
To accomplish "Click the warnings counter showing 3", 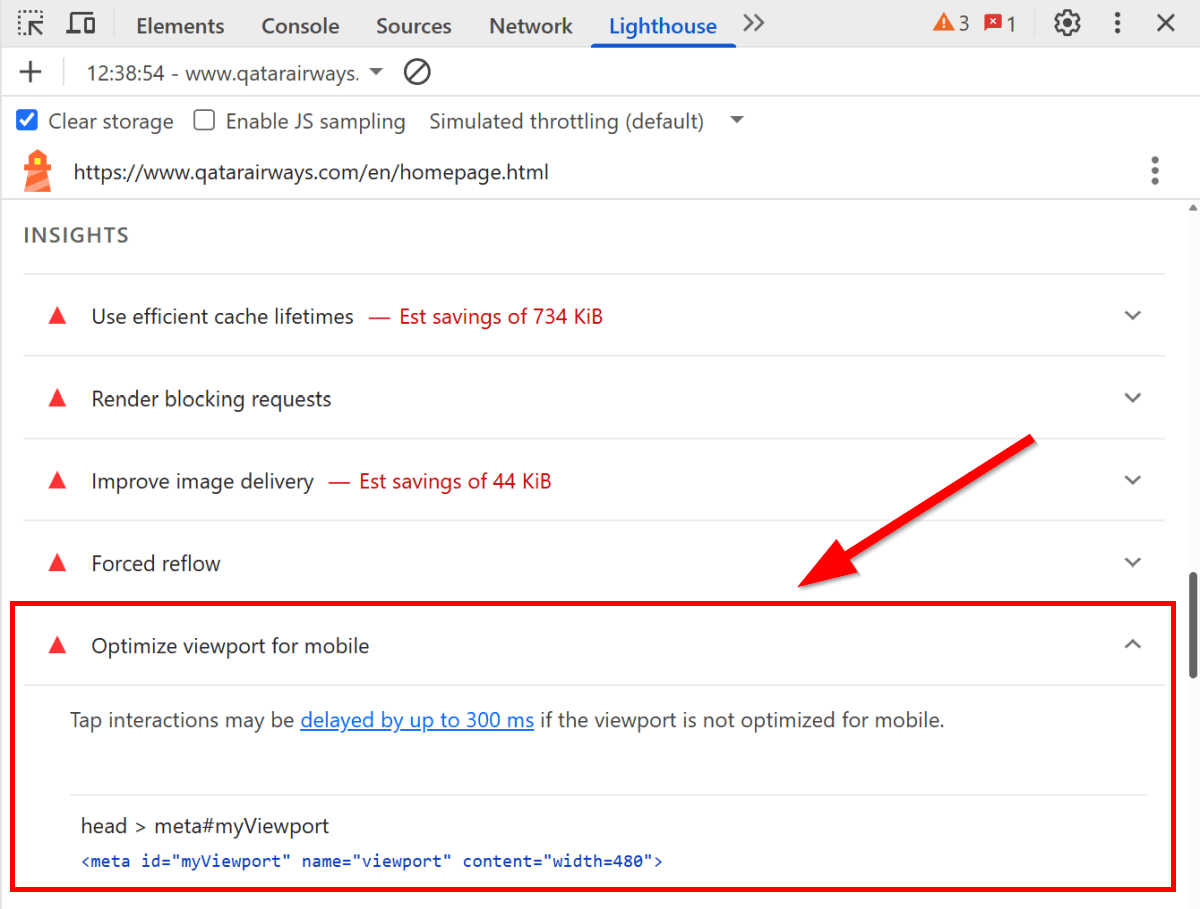I will 949,22.
